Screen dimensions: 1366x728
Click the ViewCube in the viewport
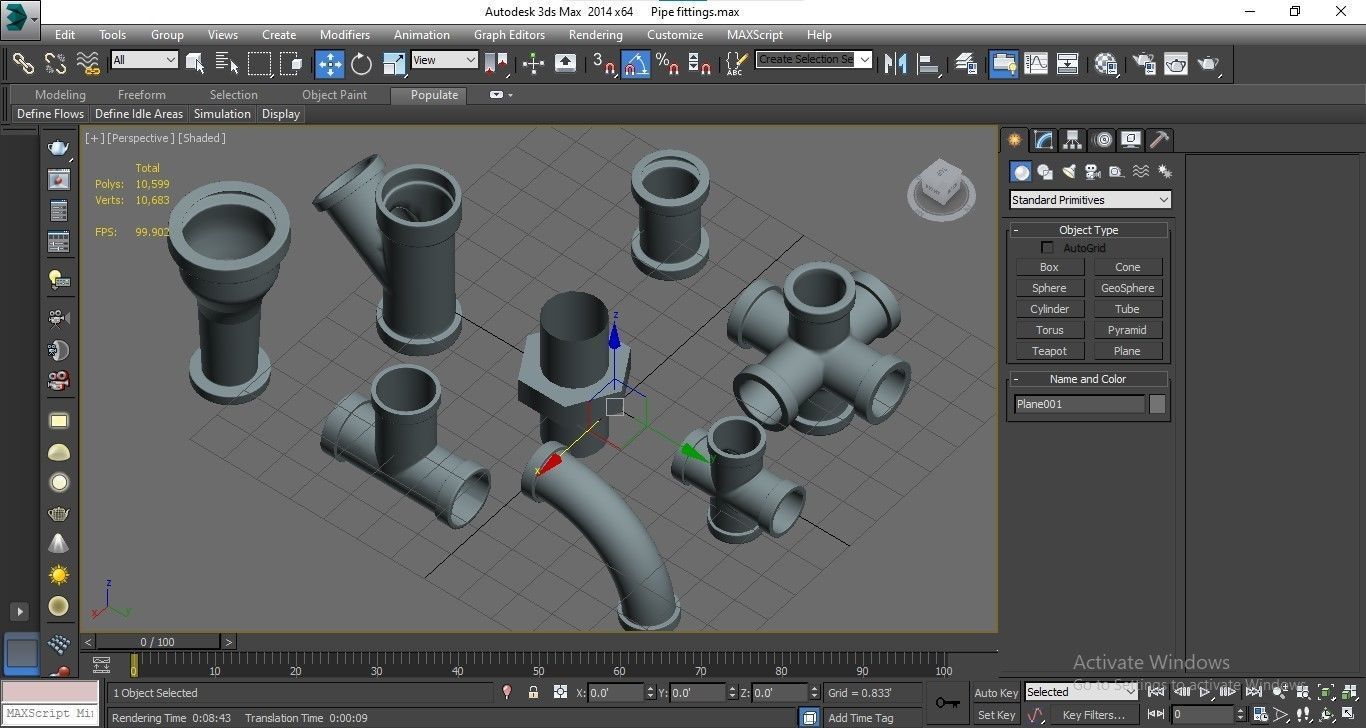940,189
